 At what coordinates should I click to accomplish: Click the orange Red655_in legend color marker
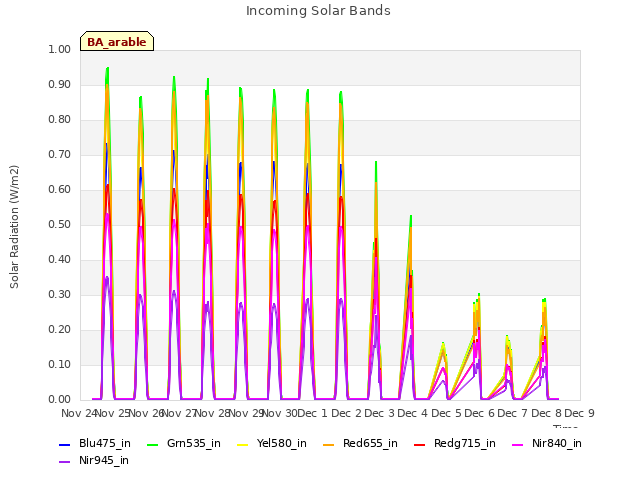coord(329,444)
